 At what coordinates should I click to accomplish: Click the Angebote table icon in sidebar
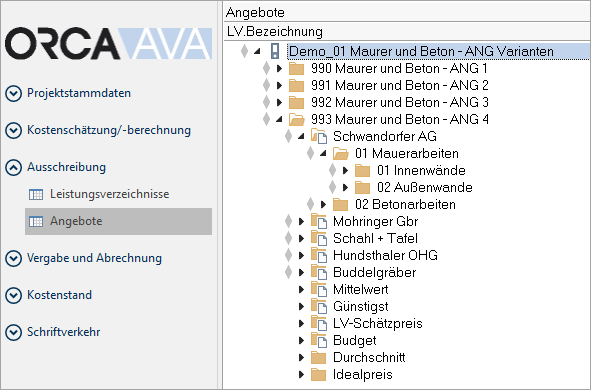point(36,222)
